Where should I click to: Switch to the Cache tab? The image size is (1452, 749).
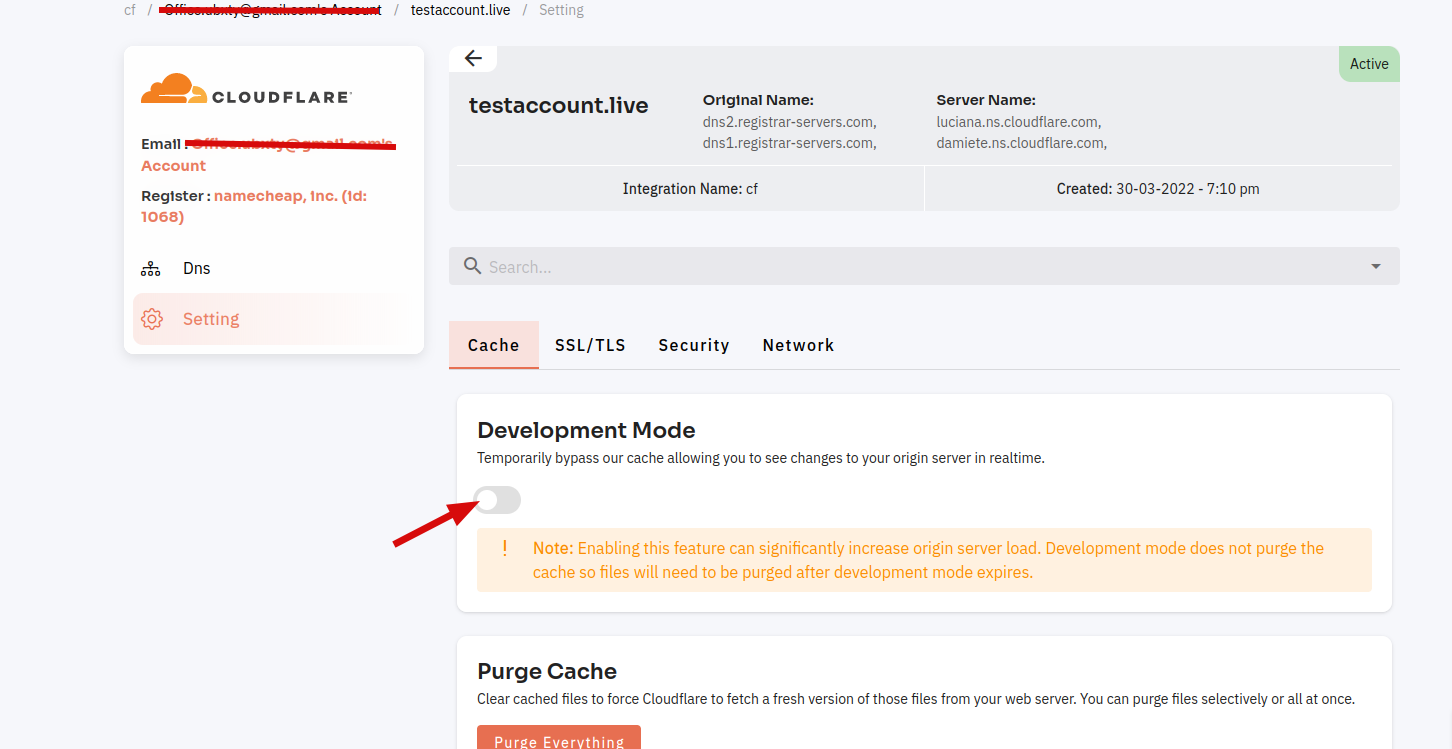click(x=494, y=345)
